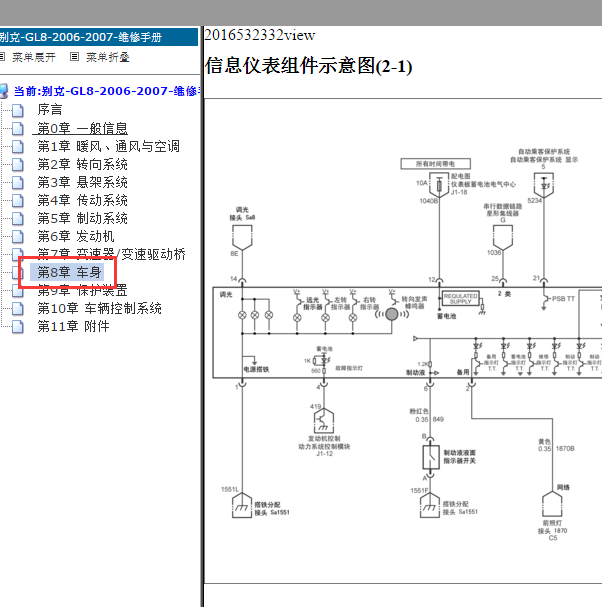The image size is (602, 607).
Task: Open 第2章 转向系统 chapter
Action: [x=82, y=164]
